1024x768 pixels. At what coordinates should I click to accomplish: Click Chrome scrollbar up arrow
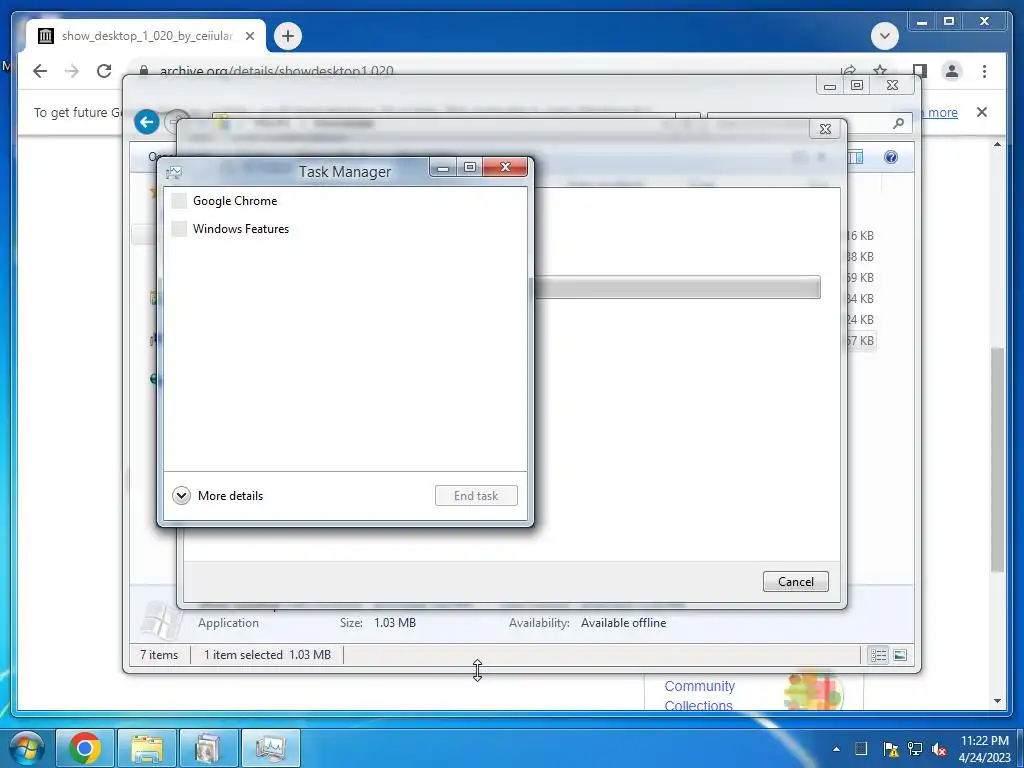pos(997,144)
